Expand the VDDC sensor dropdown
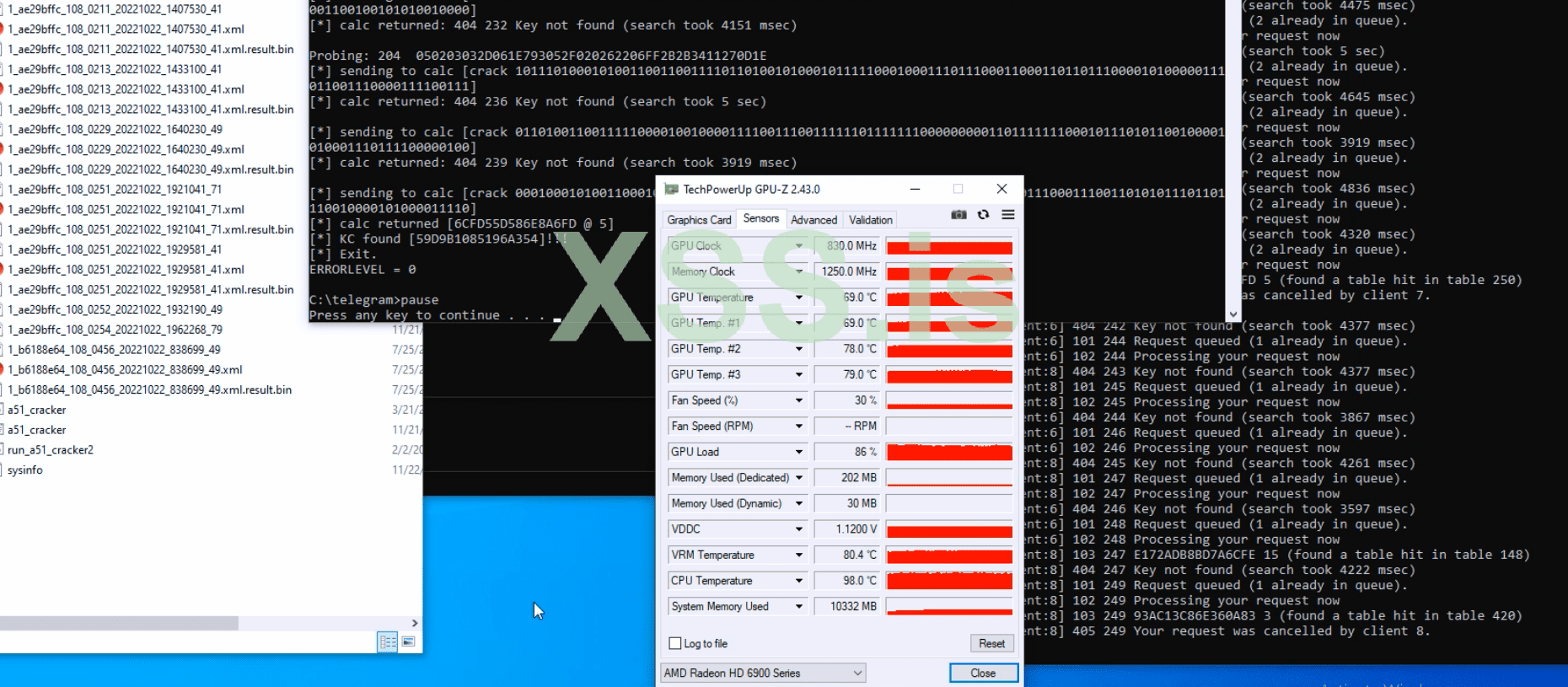 (x=799, y=529)
